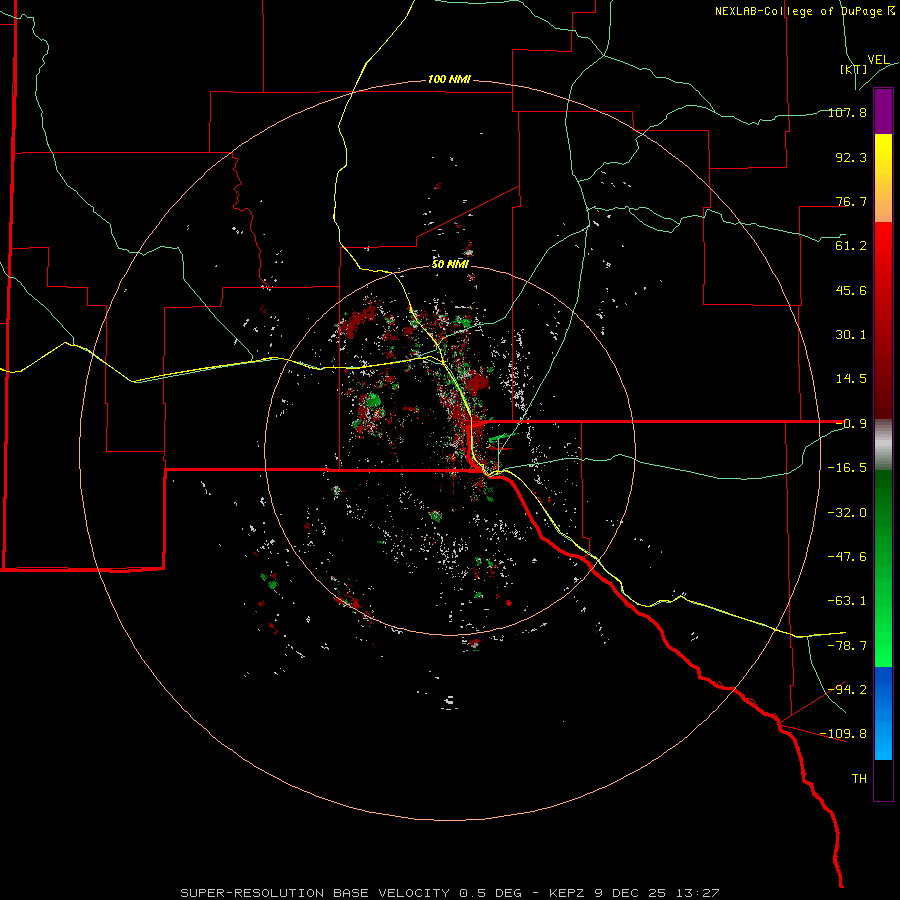Click the 45.6 value on velocity scale
Viewport: 900px width, 900px height.
[851, 290]
